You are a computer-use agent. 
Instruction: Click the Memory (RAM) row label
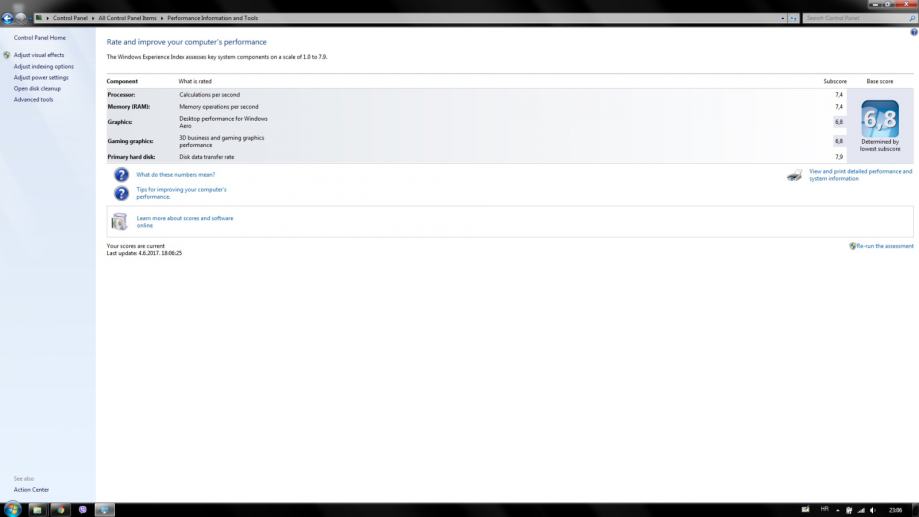(128, 107)
